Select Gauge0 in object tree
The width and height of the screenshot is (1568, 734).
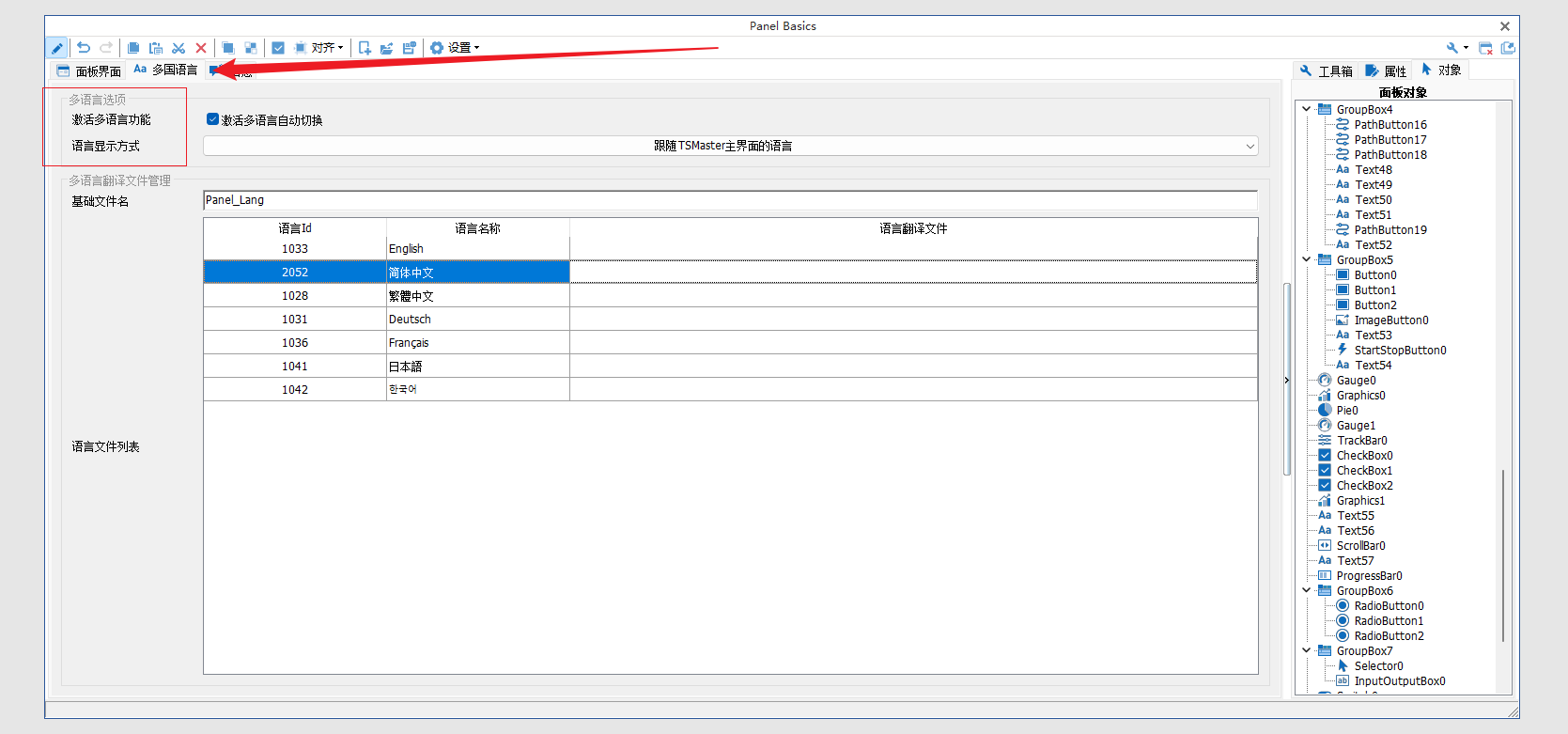1356,381
